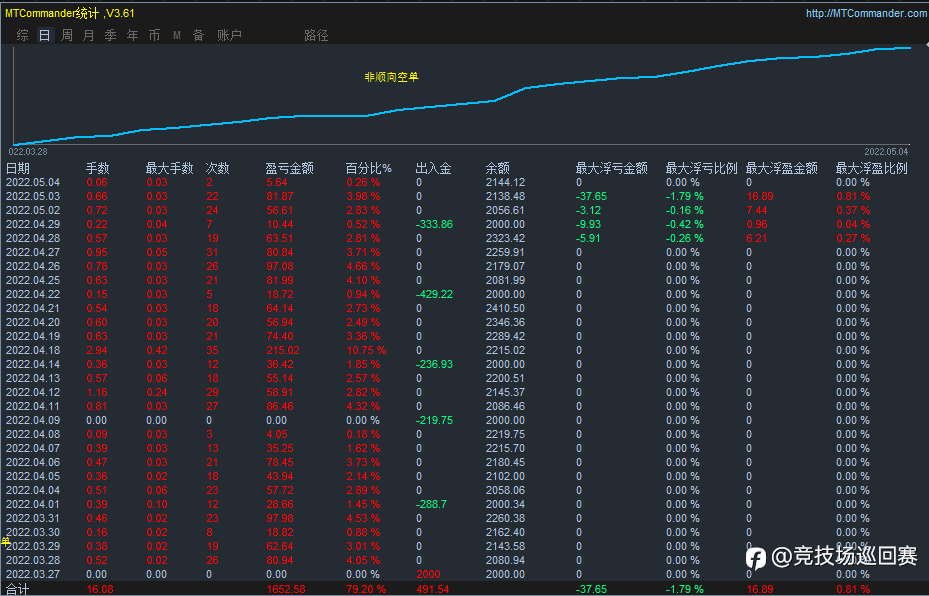Click the 2000 deposit value on 2022.03.27

[x=428, y=574]
